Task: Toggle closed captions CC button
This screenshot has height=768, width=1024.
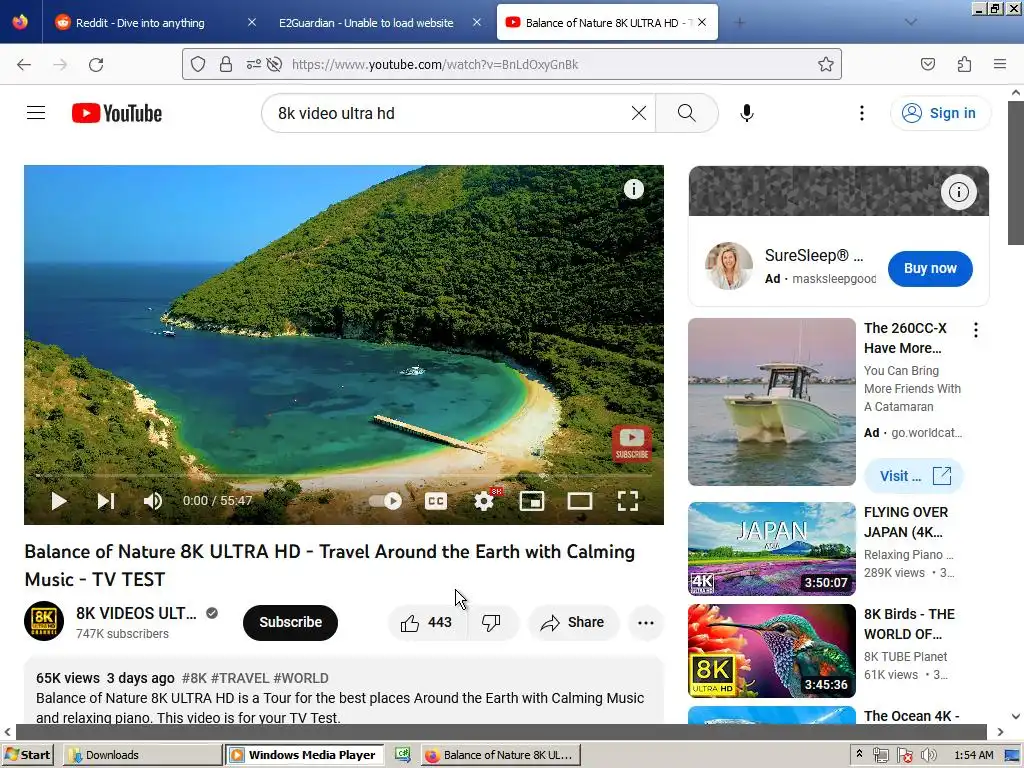Action: coord(436,501)
